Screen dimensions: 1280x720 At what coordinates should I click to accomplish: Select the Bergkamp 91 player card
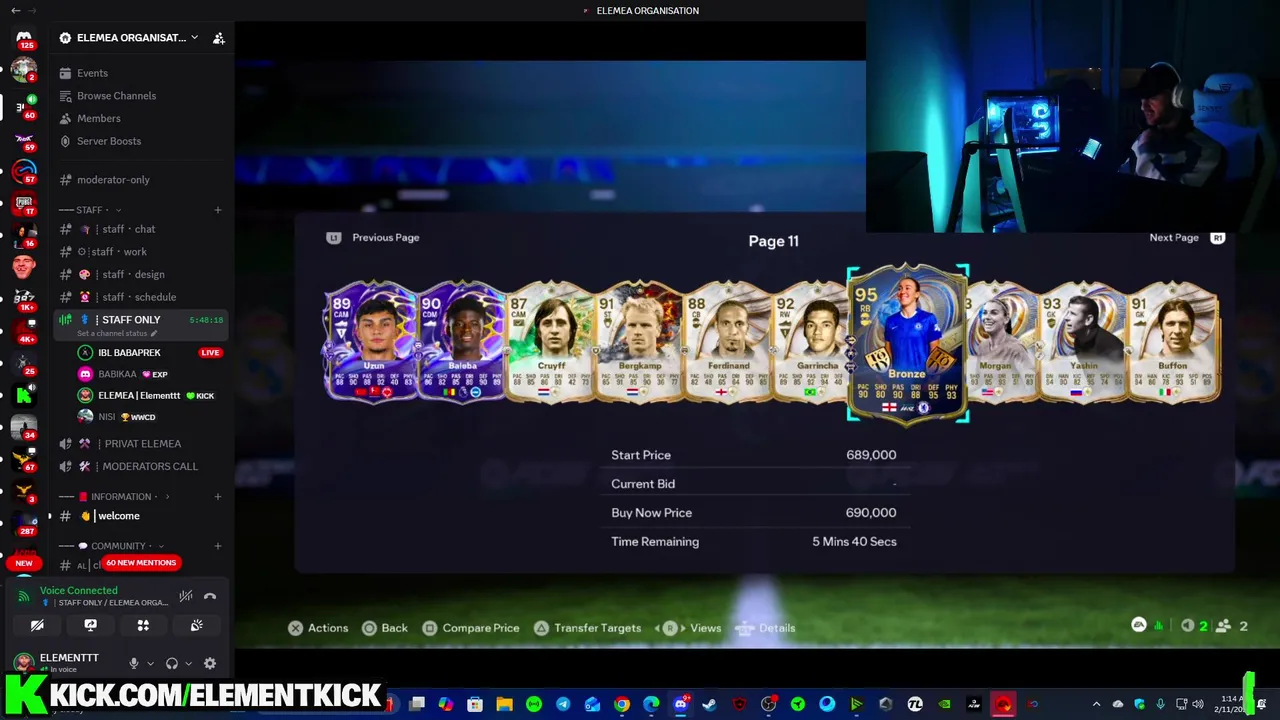coord(639,342)
